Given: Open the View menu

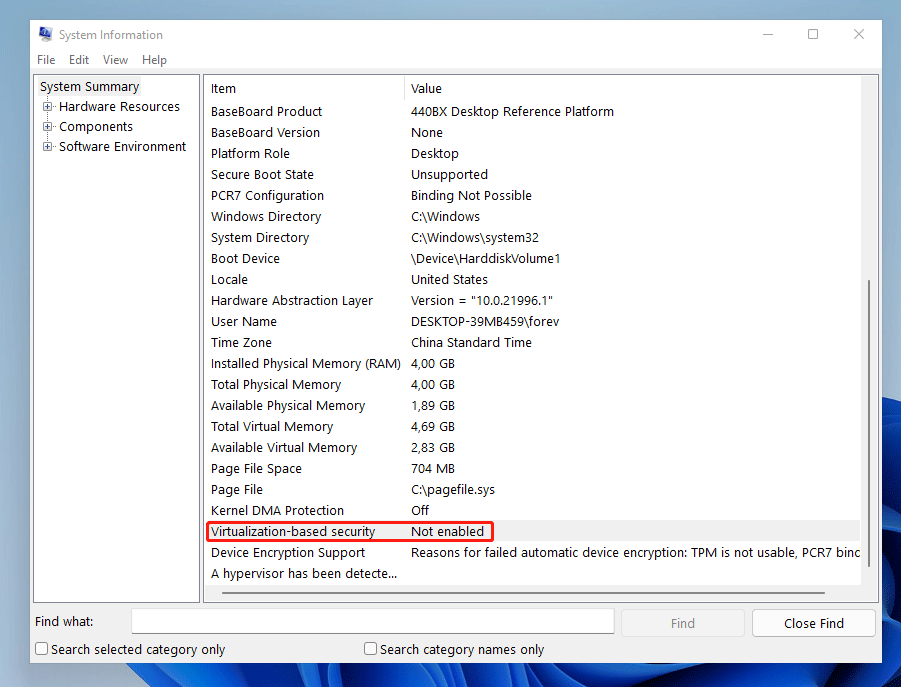Looking at the screenshot, I should coord(115,60).
